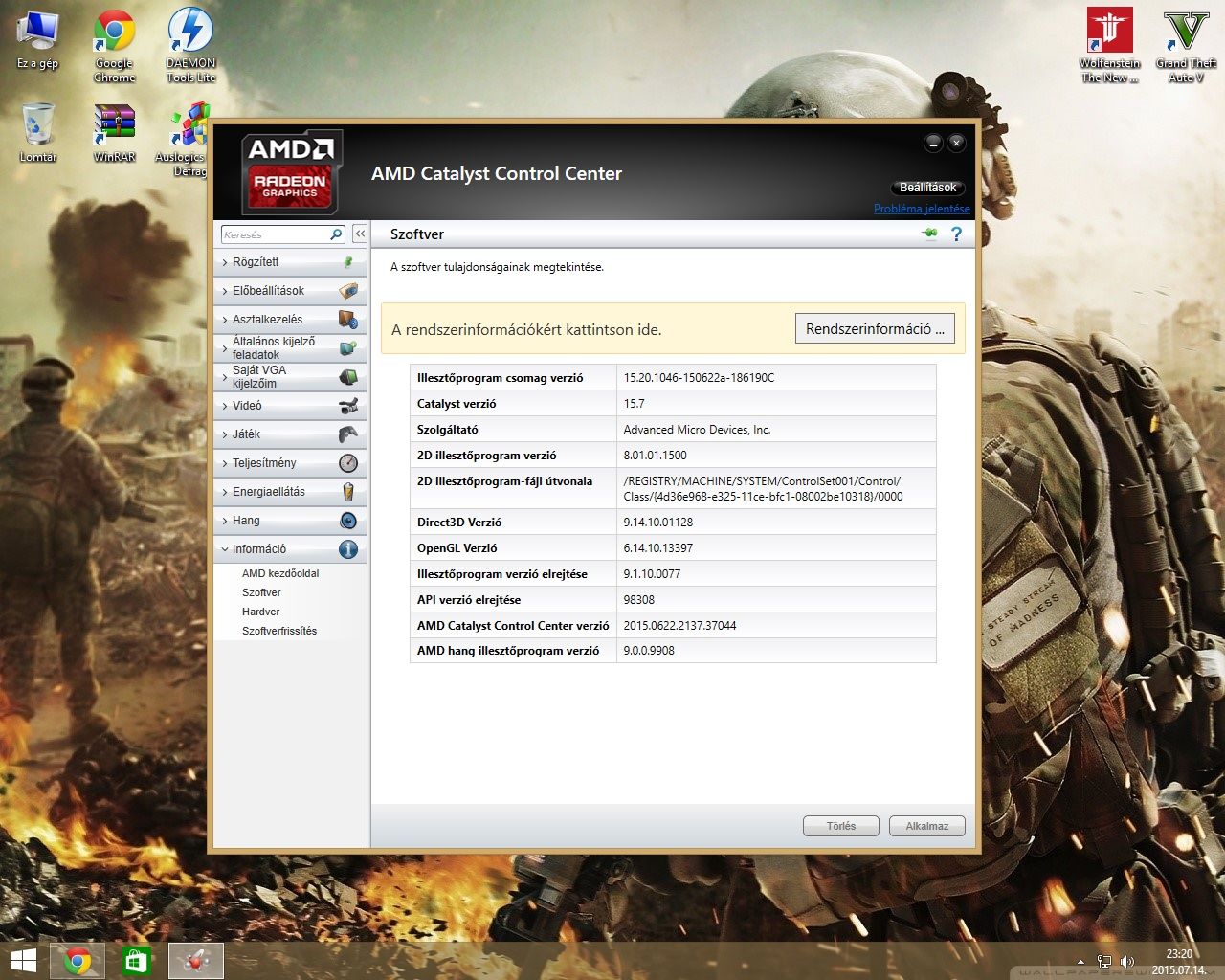The height and width of the screenshot is (980, 1225).
Task: Open WinRAR desktop icon
Action: pyautogui.click(x=114, y=132)
